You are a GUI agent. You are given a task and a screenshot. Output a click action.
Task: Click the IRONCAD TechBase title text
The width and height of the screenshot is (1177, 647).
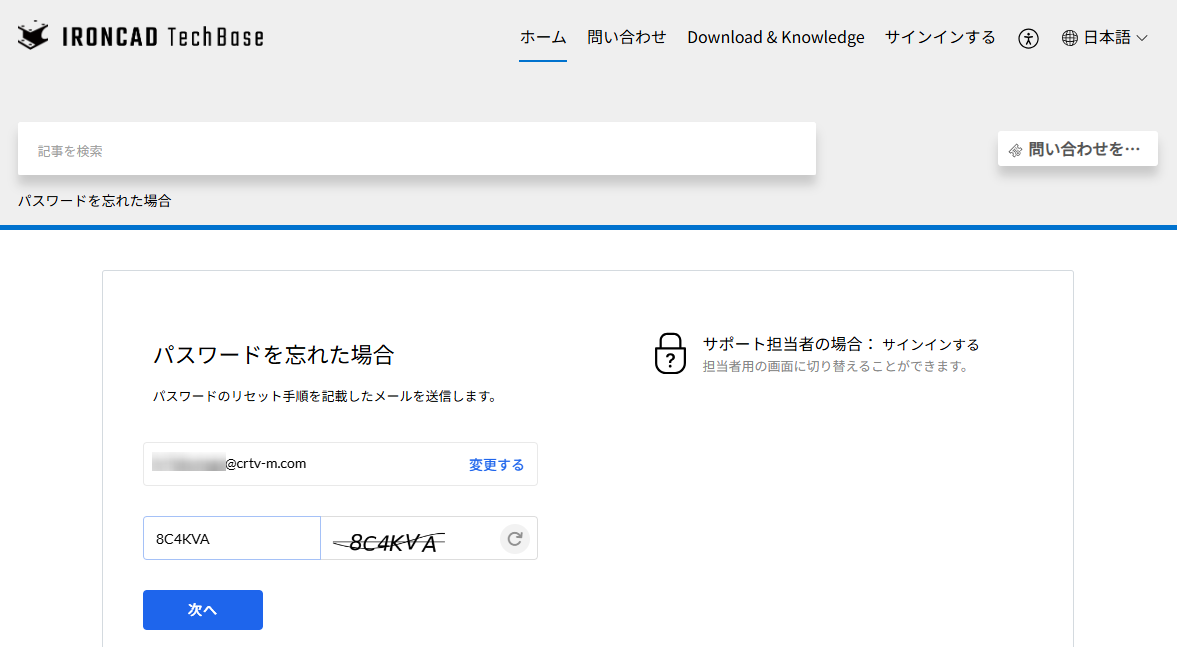[163, 38]
